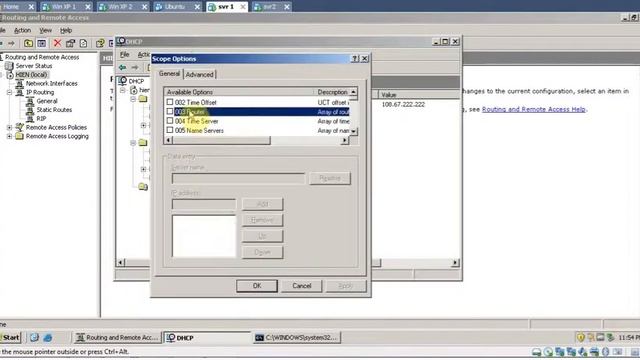Select Remote Access Logging folder
Screen dimensions: 640x360
[x=57, y=136]
